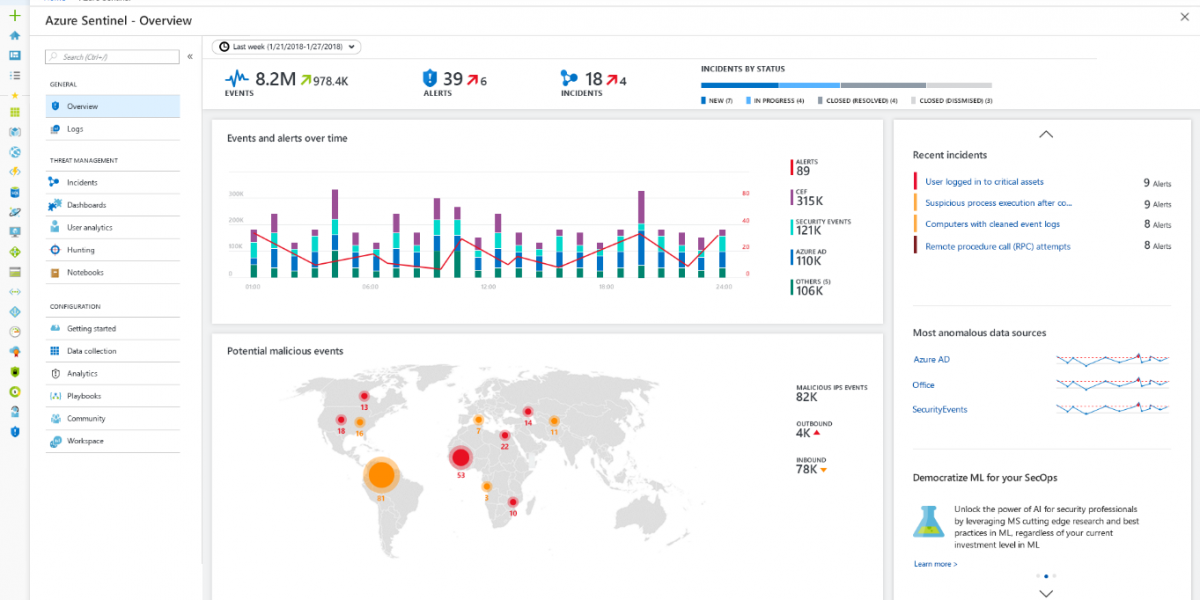Click the Alerts 89 chart legend entry

pos(806,168)
